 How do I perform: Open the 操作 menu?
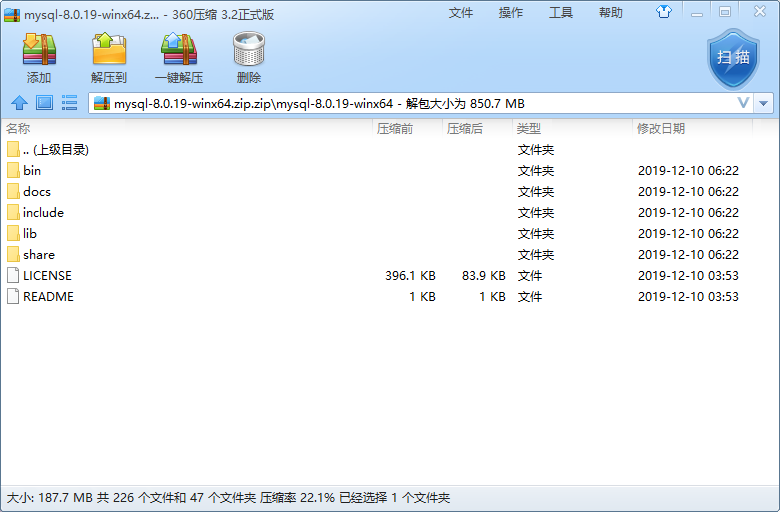pyautogui.click(x=511, y=13)
